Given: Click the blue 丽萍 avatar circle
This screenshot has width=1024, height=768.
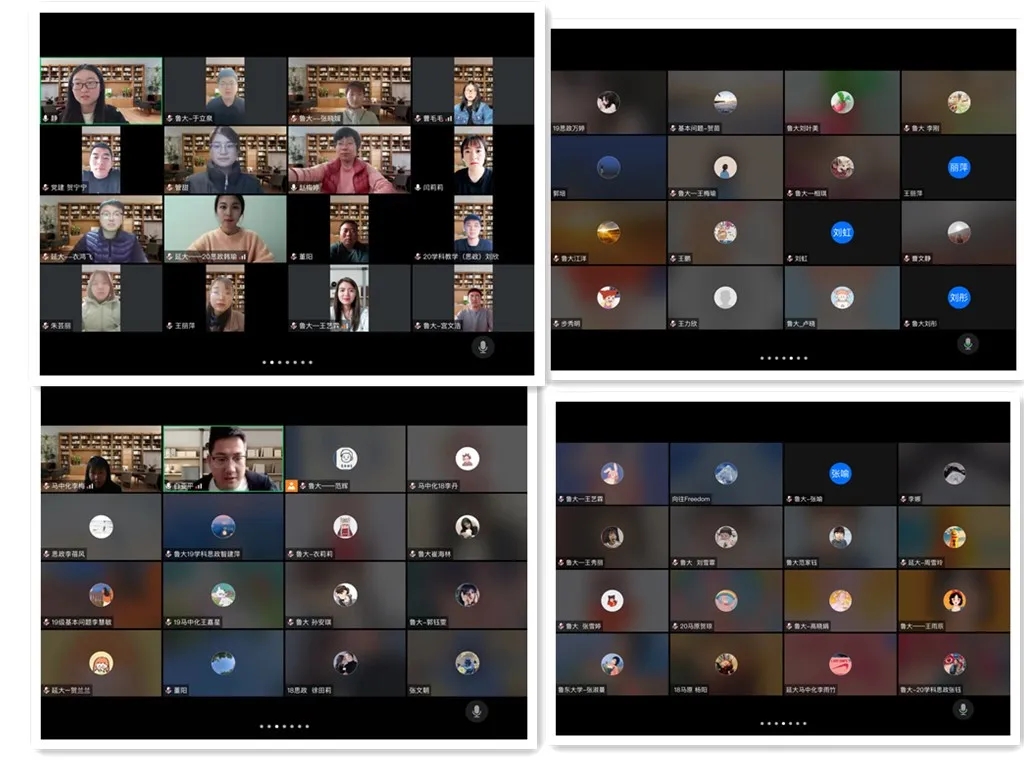Looking at the screenshot, I should pos(959,168).
